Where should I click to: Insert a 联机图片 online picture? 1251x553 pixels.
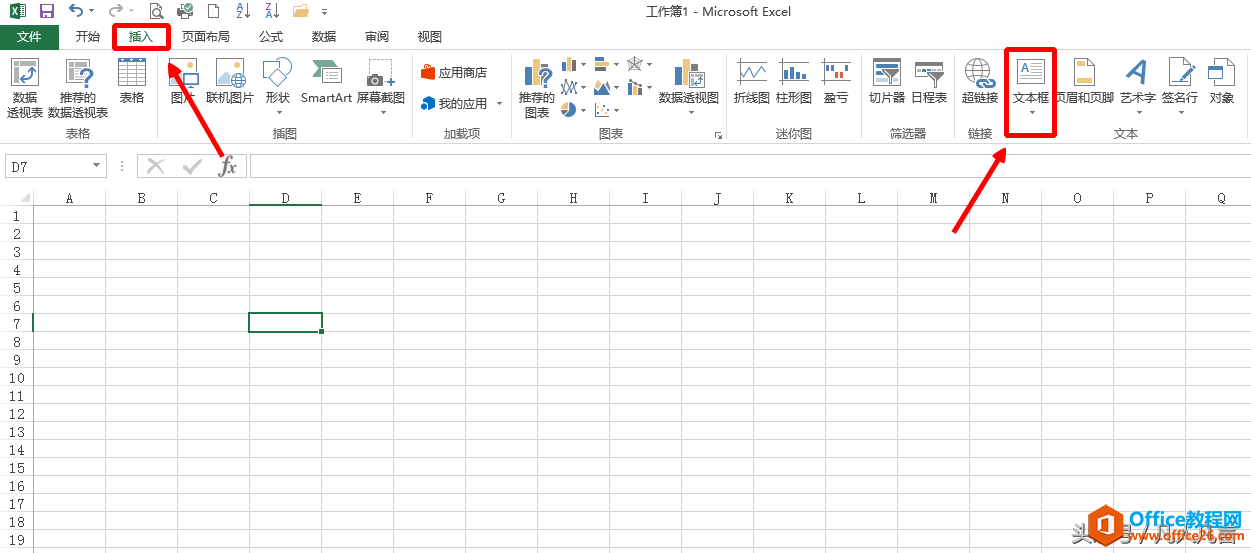pos(230,82)
